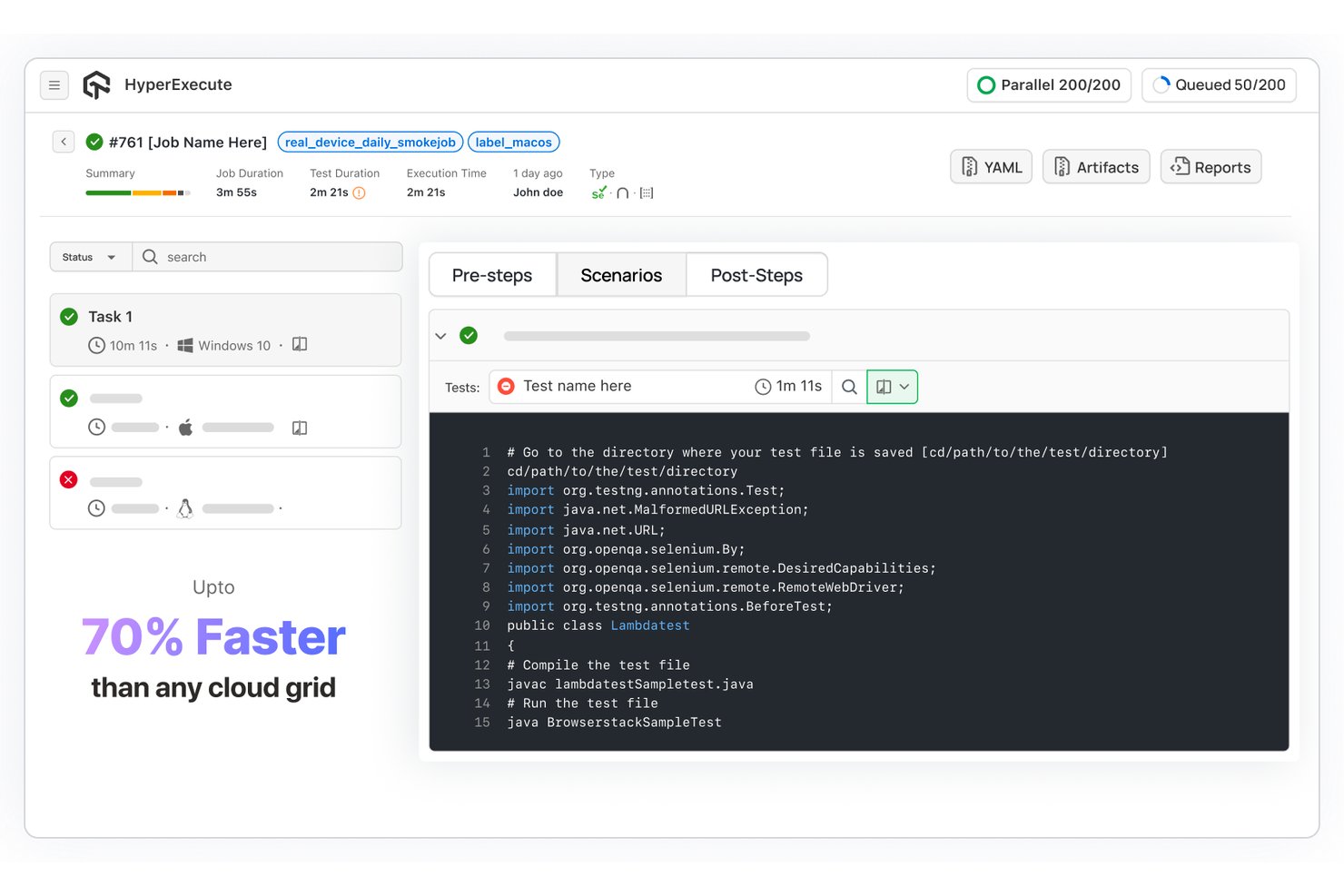Viewport: 1344px width, 896px height.
Task: Click 'Lambdatest' class name in code
Action: (x=650, y=625)
